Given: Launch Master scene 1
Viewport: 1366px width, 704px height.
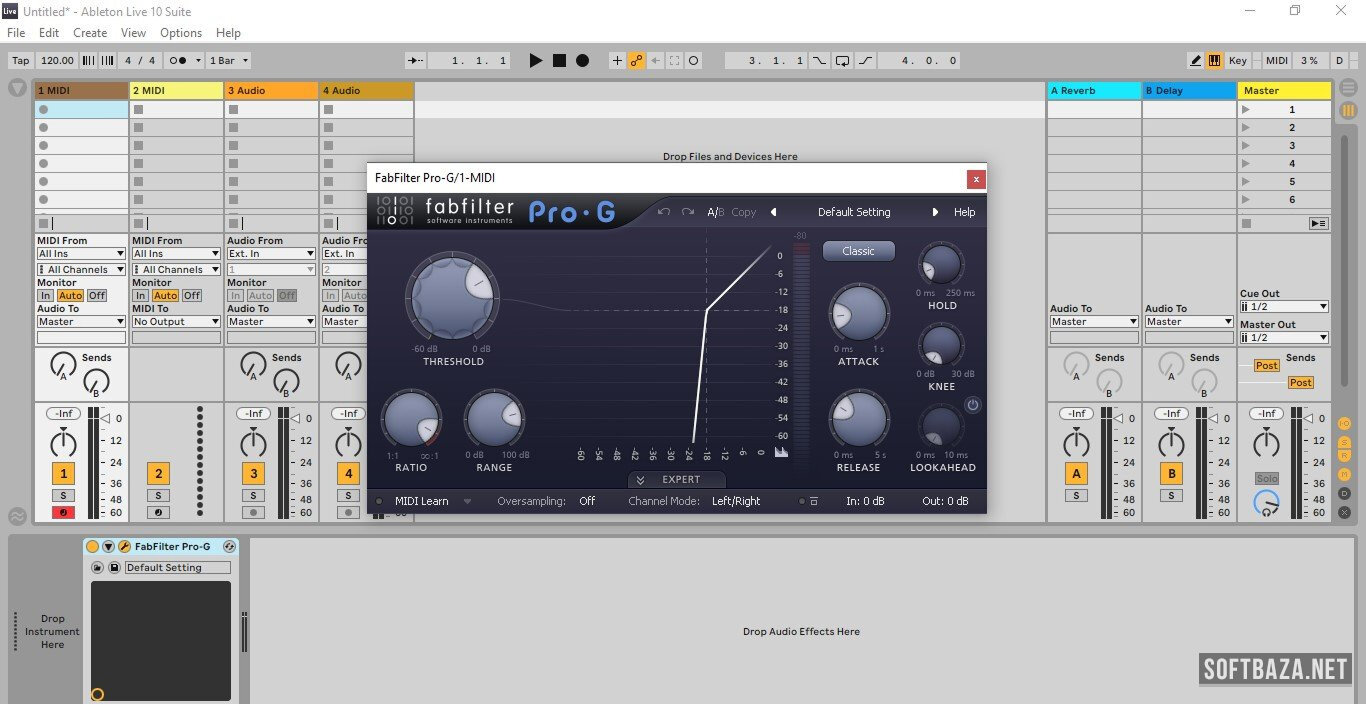Looking at the screenshot, I should coord(1245,110).
